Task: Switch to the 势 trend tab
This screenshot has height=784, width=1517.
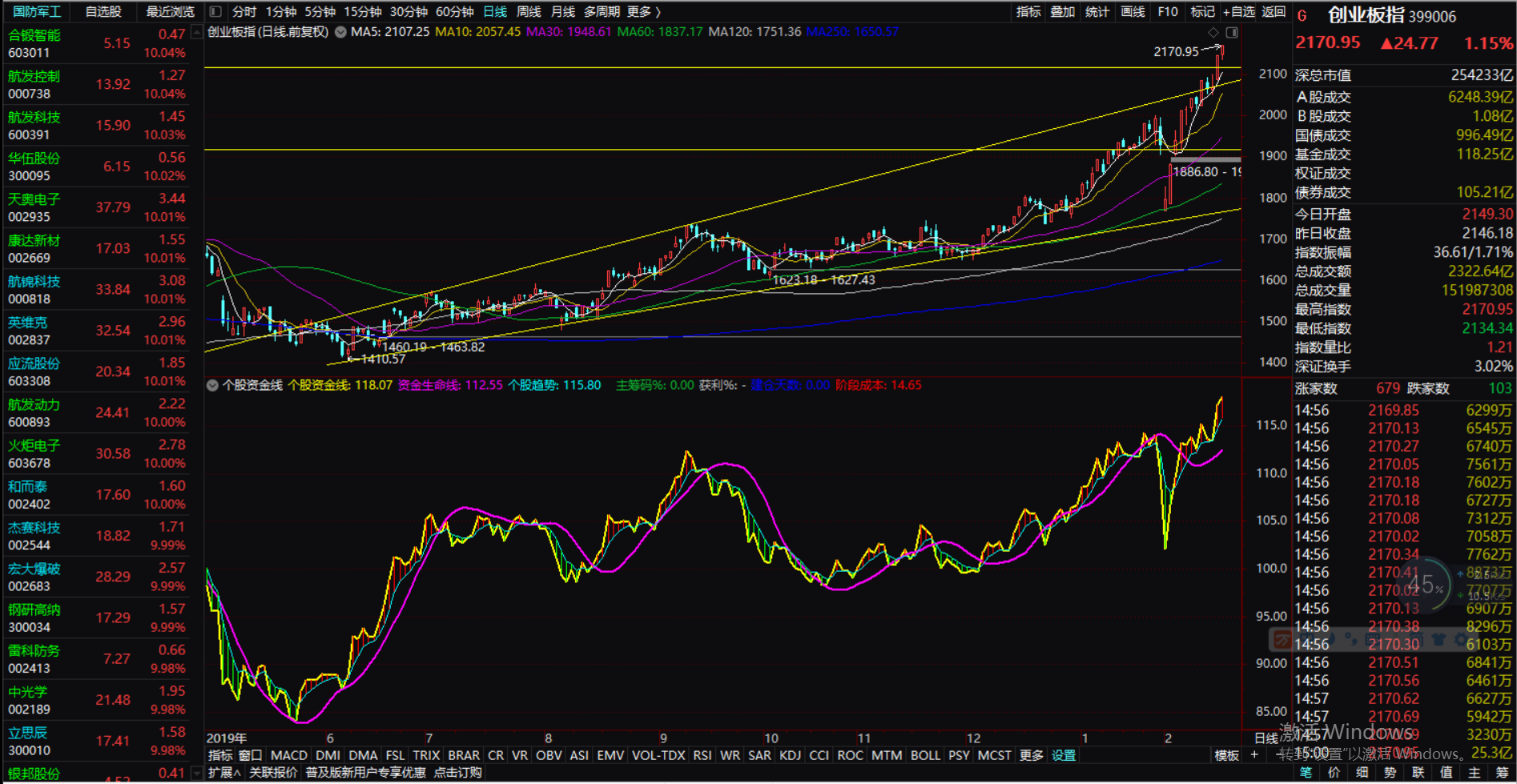Action: (1390, 773)
